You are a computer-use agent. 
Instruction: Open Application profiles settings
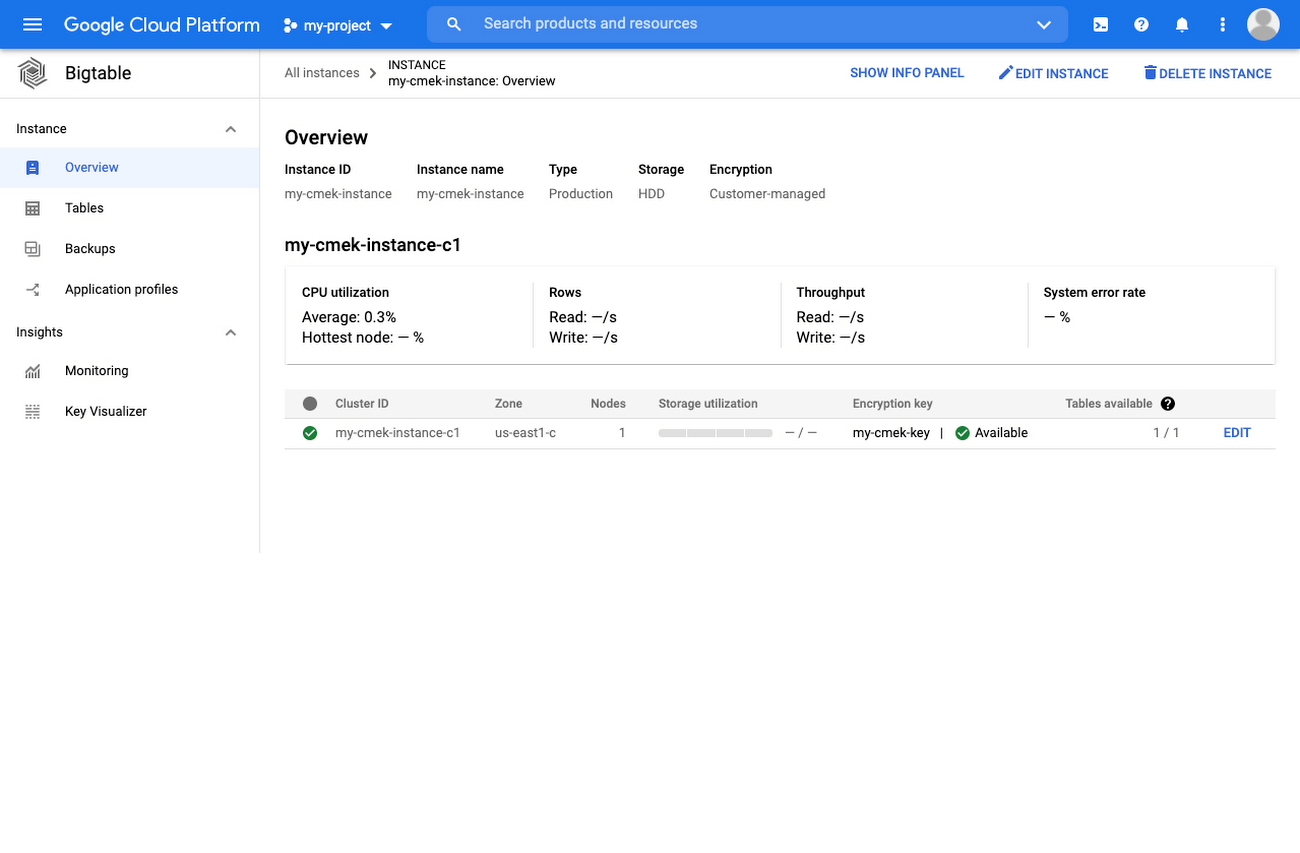121,289
